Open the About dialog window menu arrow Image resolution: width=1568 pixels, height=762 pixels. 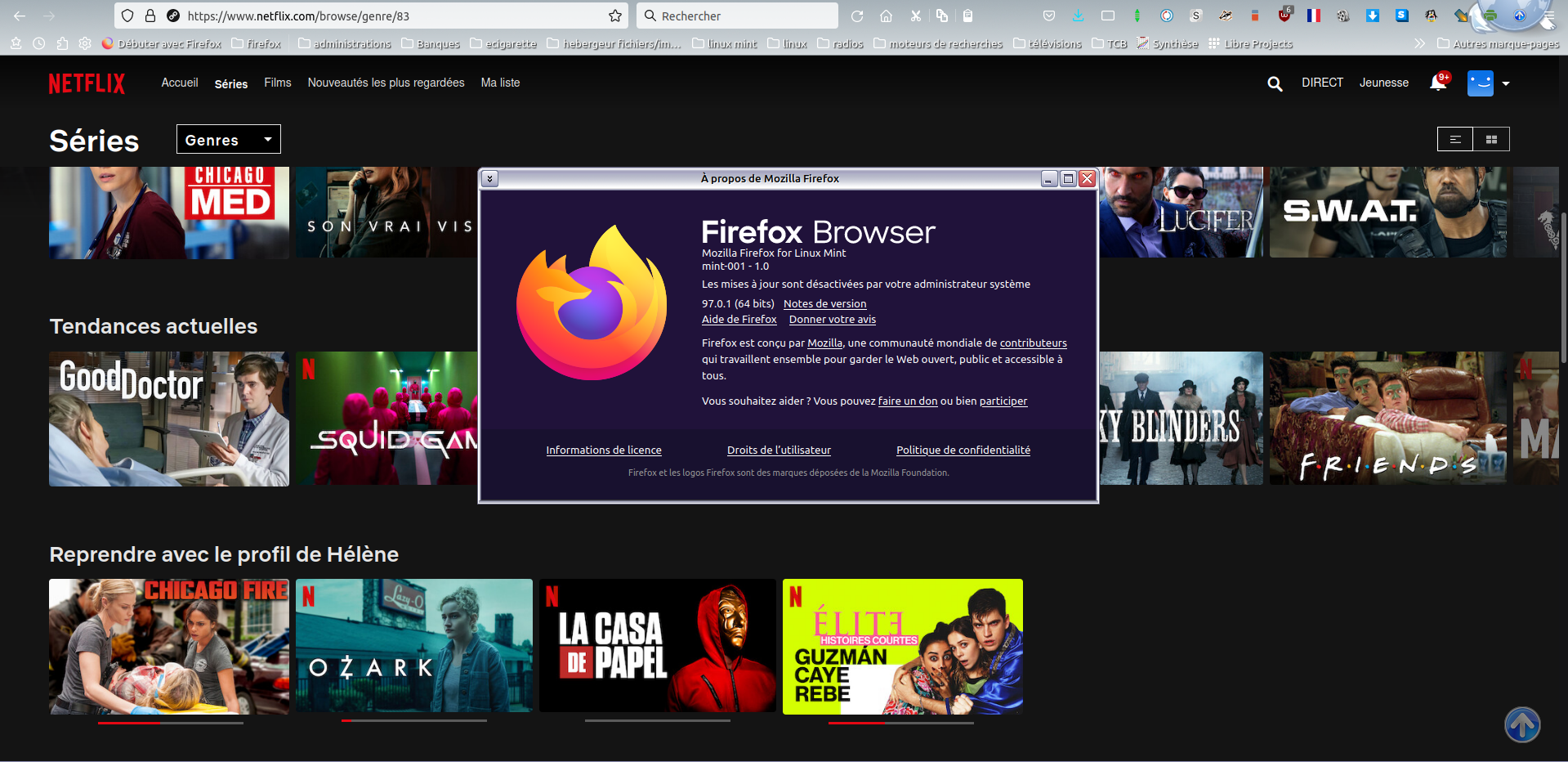pos(489,178)
